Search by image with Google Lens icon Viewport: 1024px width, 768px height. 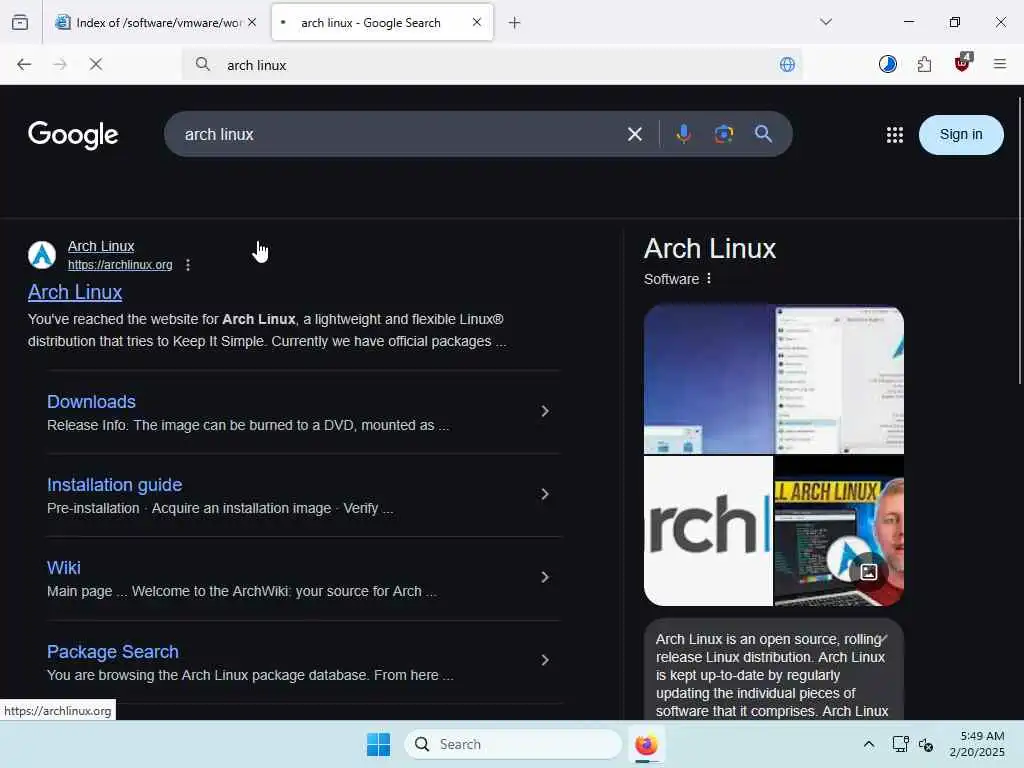pyautogui.click(x=724, y=134)
